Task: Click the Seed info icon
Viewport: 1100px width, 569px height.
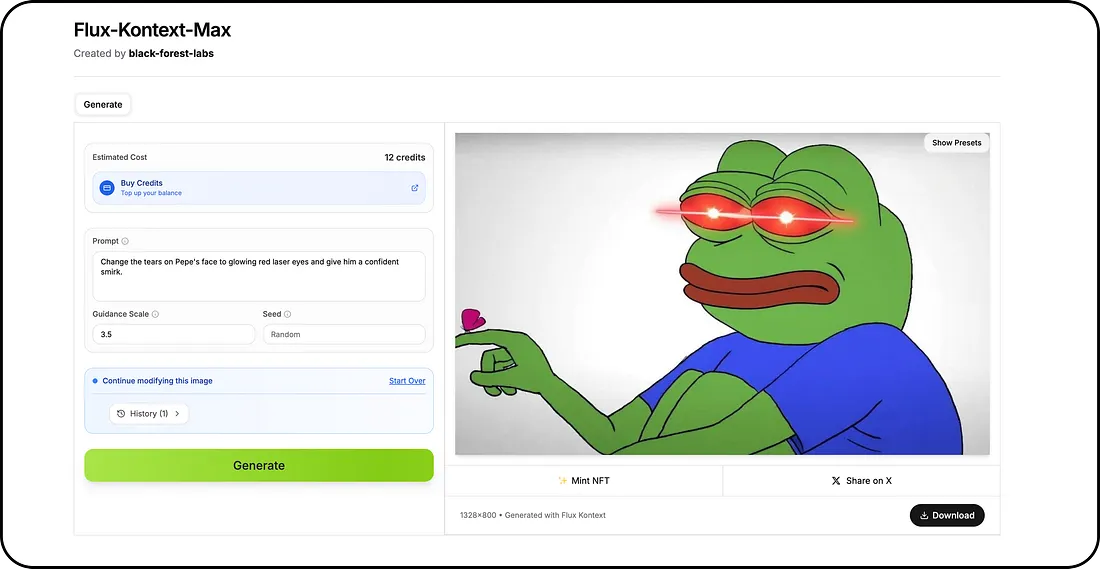Action: (288, 314)
